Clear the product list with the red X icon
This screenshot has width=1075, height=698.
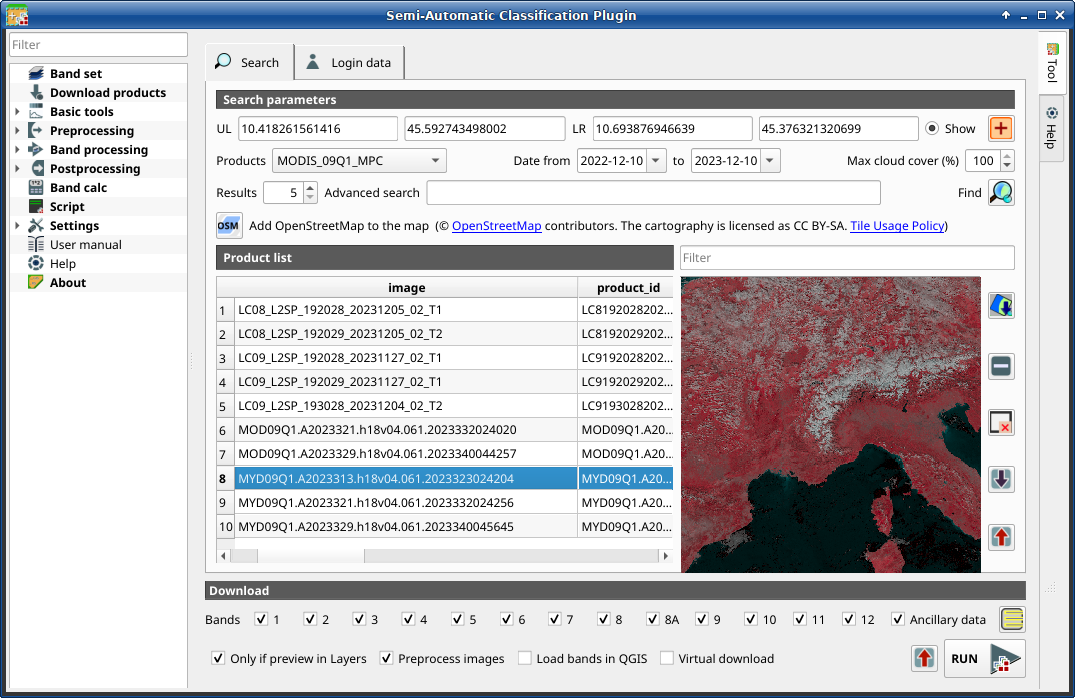coord(1001,422)
